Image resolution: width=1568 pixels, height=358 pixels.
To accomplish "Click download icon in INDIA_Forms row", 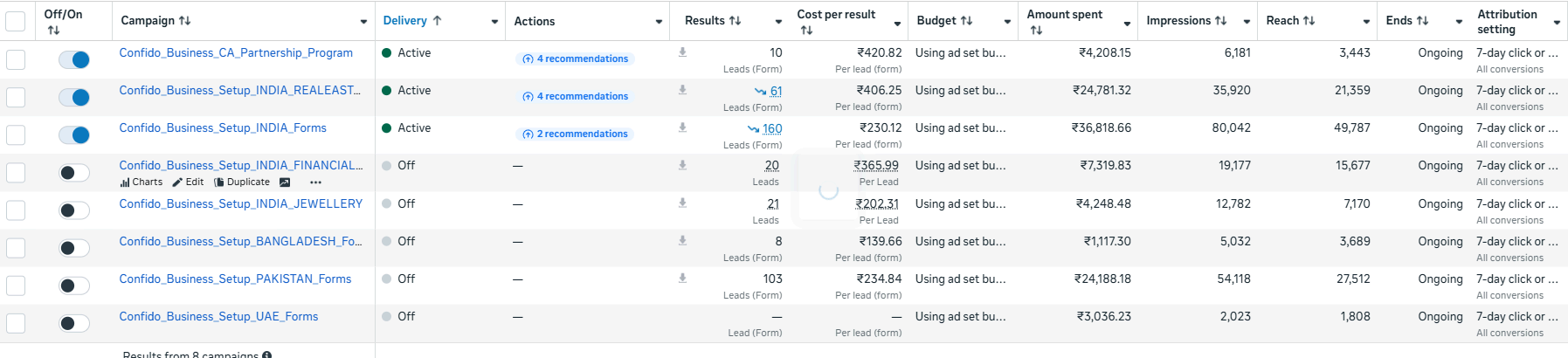I will (x=682, y=127).
